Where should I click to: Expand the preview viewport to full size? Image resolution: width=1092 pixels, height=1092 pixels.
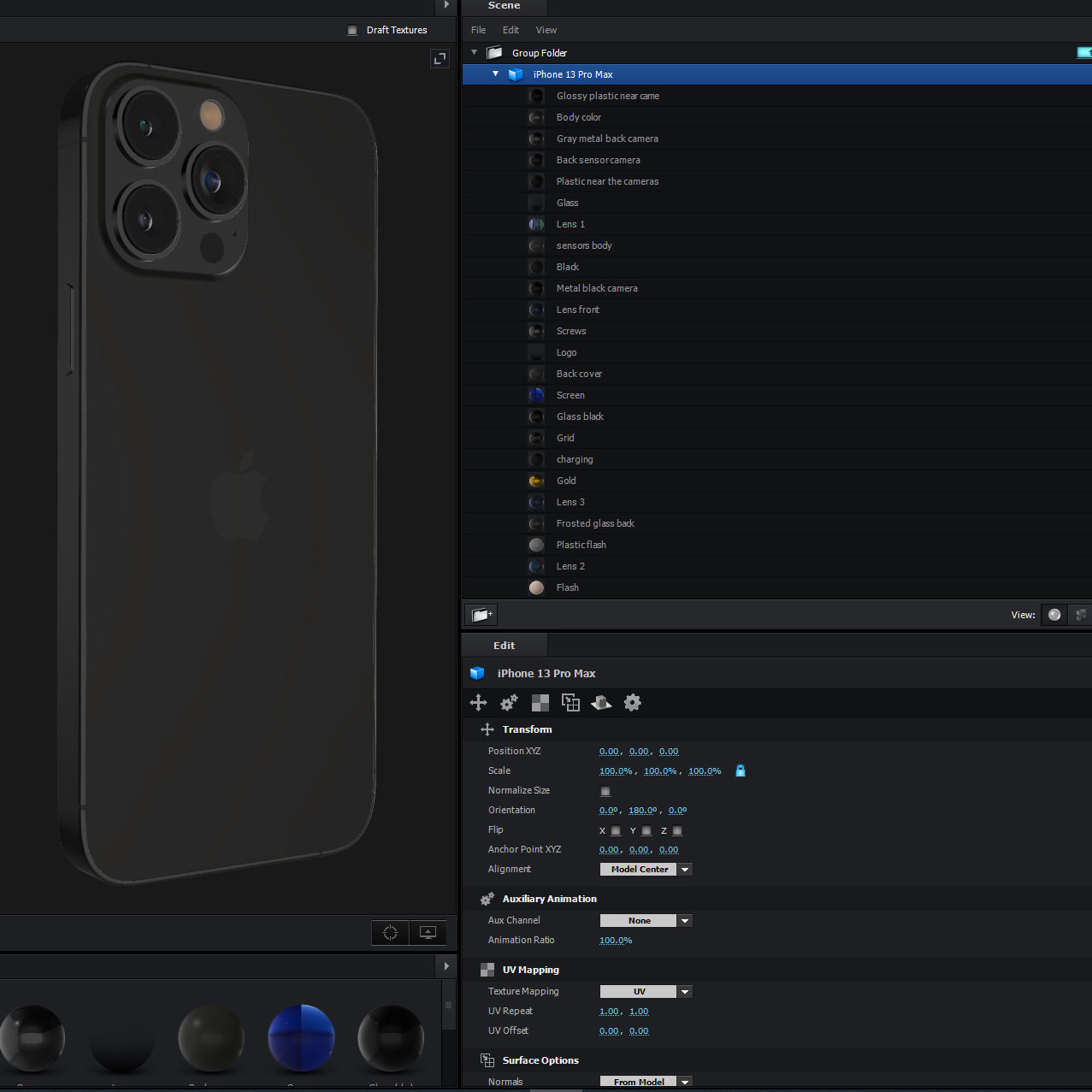click(440, 59)
